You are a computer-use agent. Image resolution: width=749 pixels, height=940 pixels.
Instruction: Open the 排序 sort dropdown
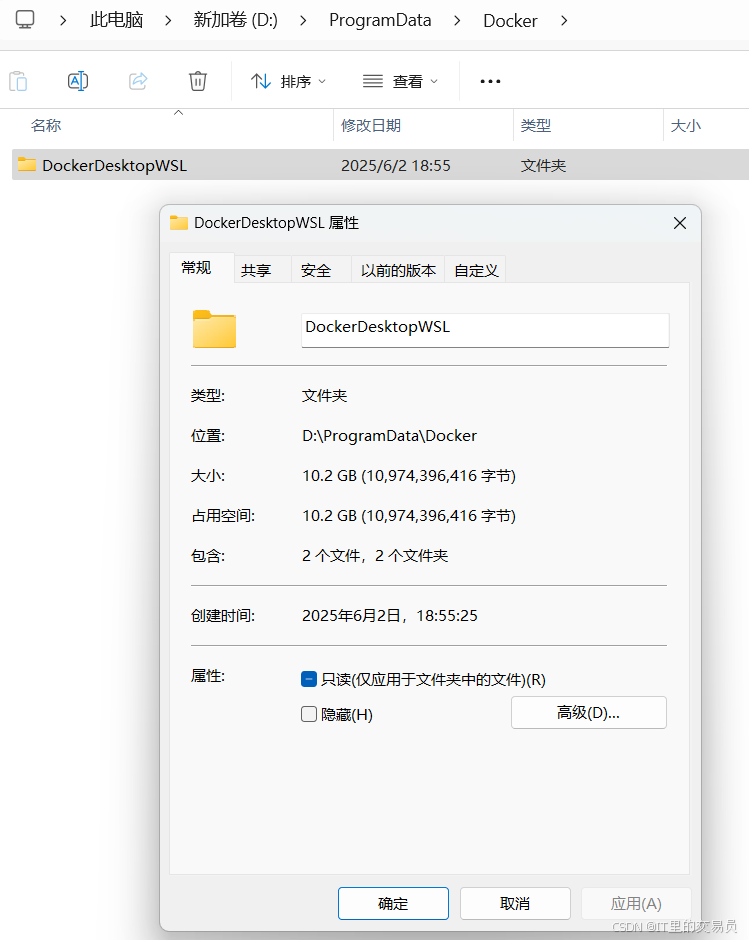(288, 81)
